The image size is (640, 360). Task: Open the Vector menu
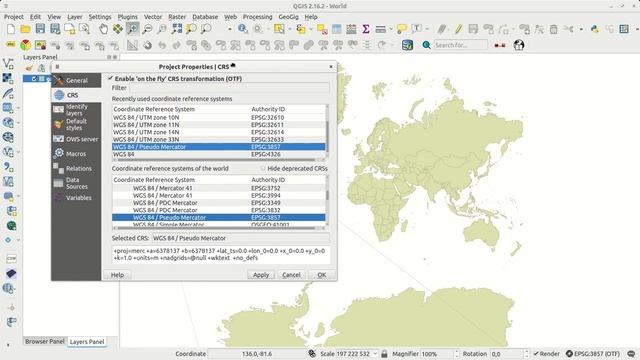pos(153,17)
